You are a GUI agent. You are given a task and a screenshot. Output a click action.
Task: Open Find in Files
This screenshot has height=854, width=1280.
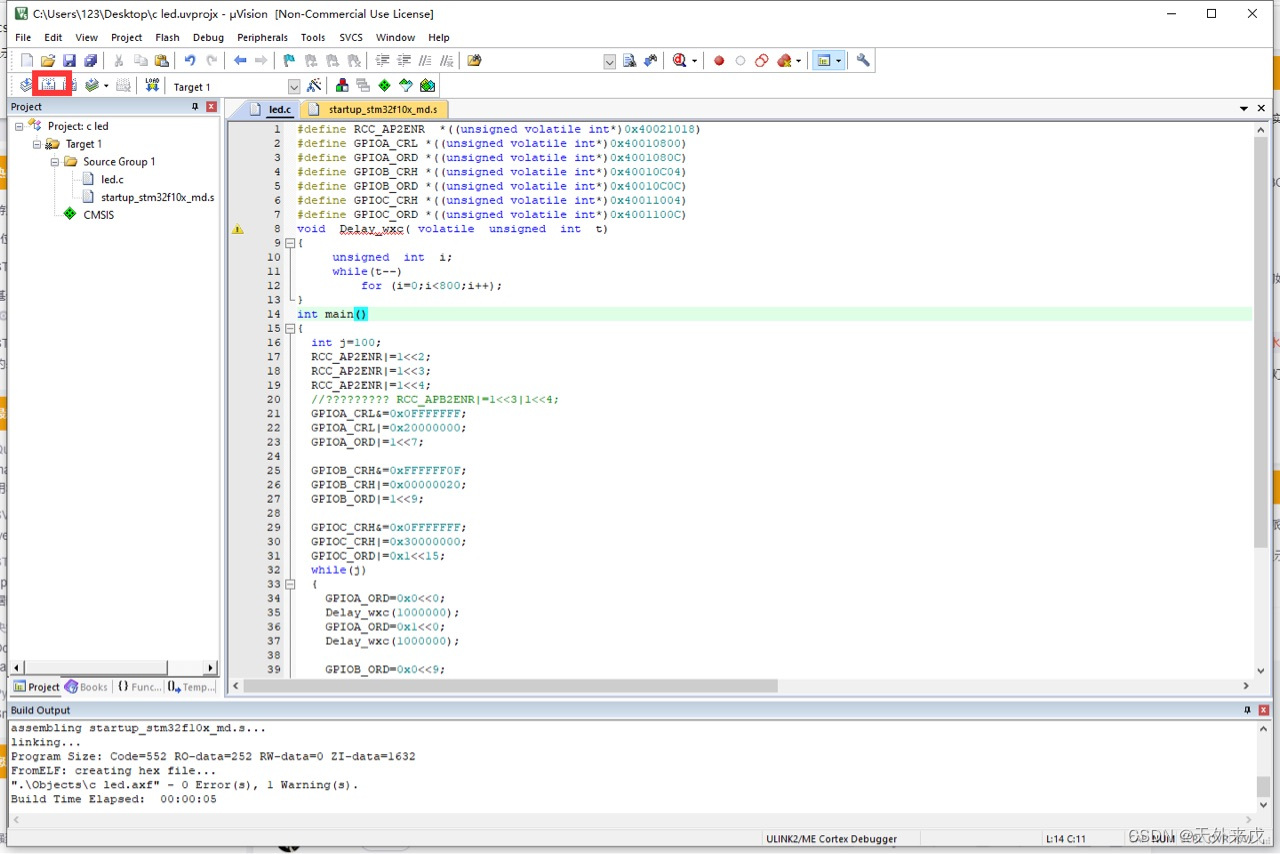coord(474,61)
